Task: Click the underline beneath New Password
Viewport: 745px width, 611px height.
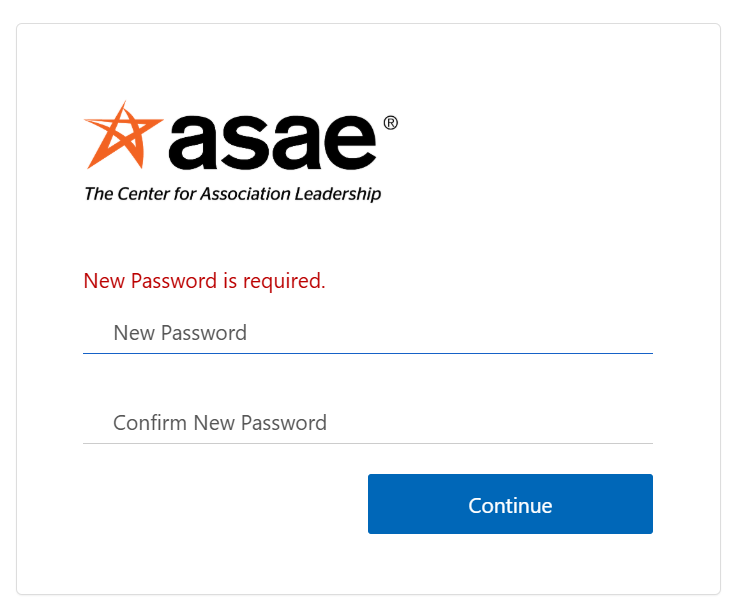Action: (x=367, y=353)
